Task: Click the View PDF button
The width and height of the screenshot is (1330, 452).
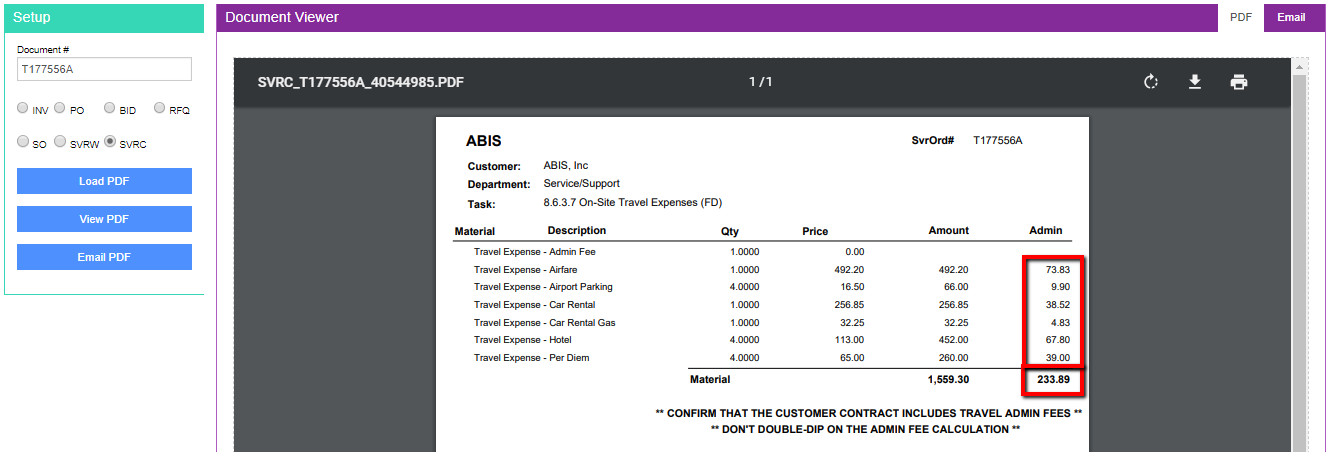Action: 104,219
